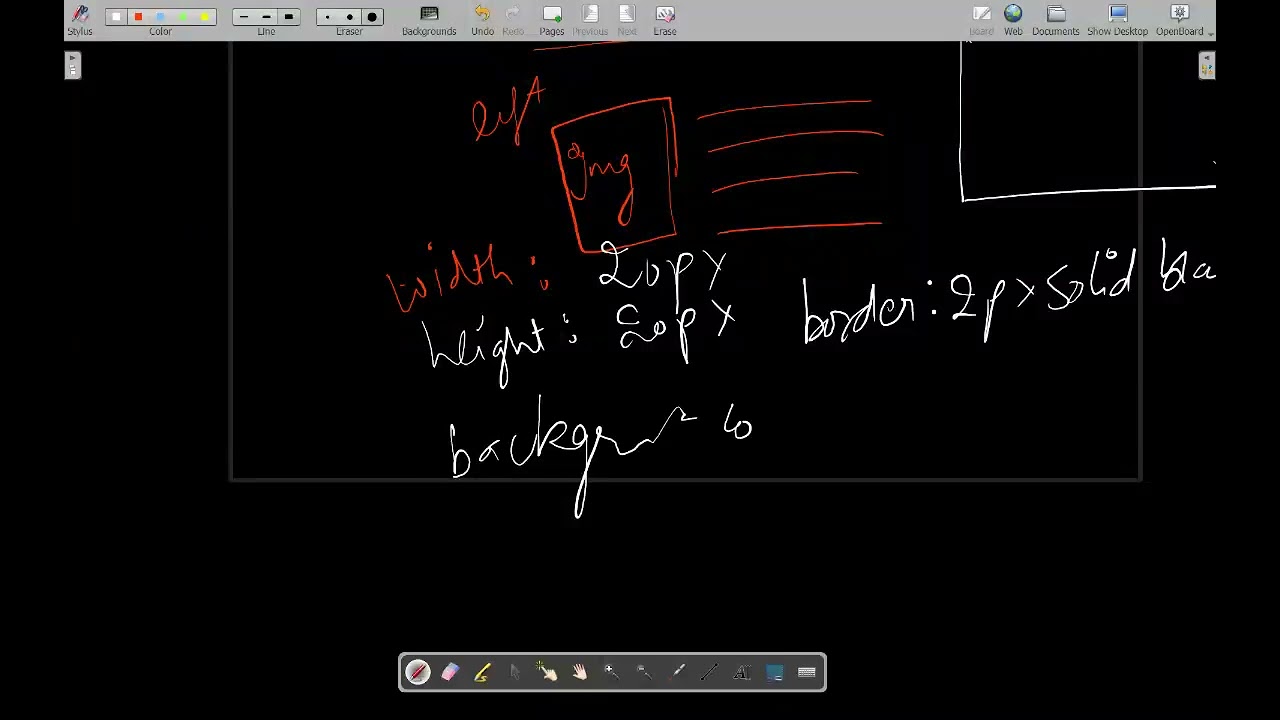Open the Backgrounds chooser

429,19
